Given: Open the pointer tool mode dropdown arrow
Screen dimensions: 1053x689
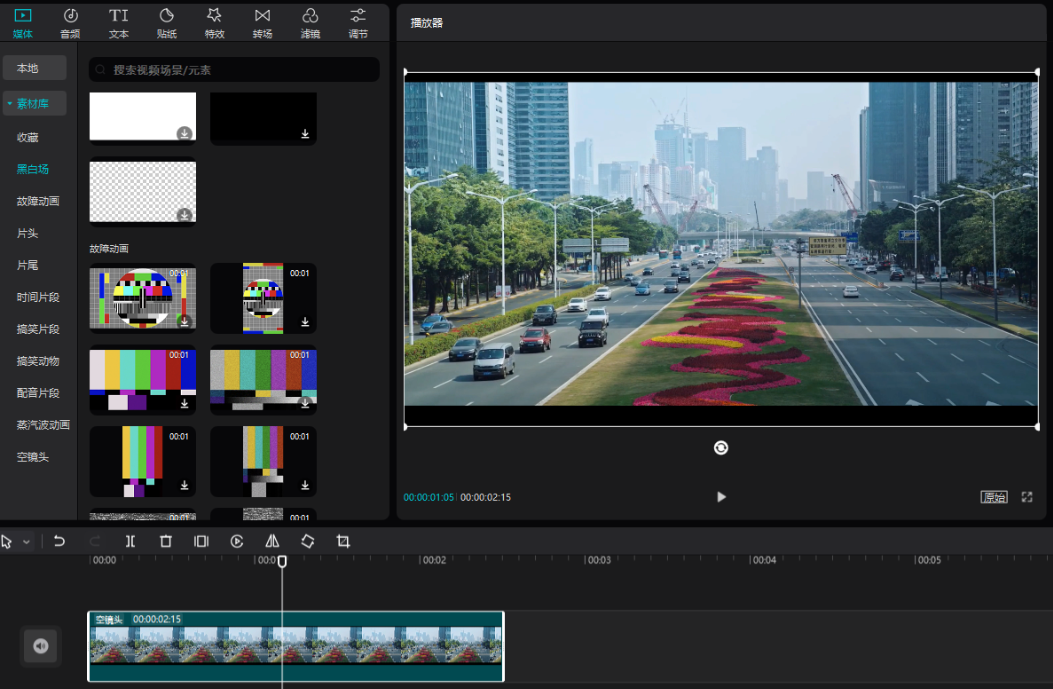Looking at the screenshot, I should click(27, 541).
